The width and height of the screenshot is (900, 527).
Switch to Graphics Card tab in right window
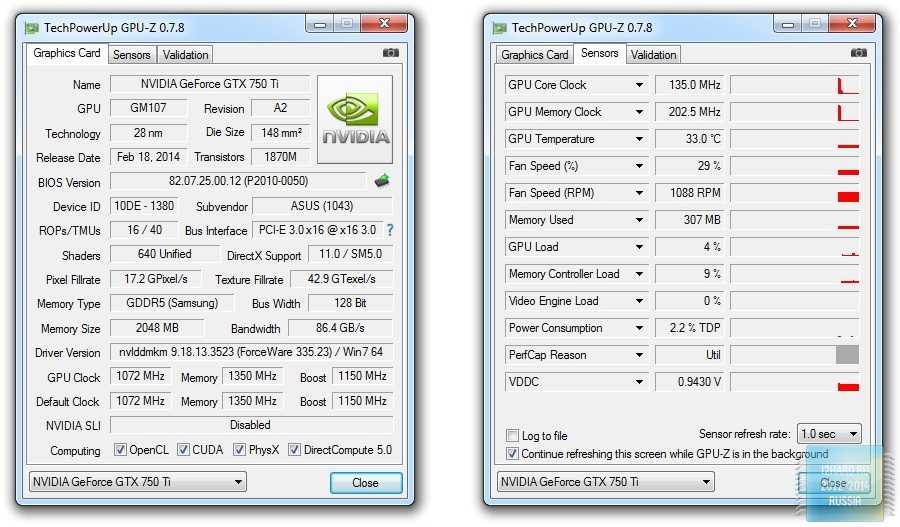tap(535, 55)
